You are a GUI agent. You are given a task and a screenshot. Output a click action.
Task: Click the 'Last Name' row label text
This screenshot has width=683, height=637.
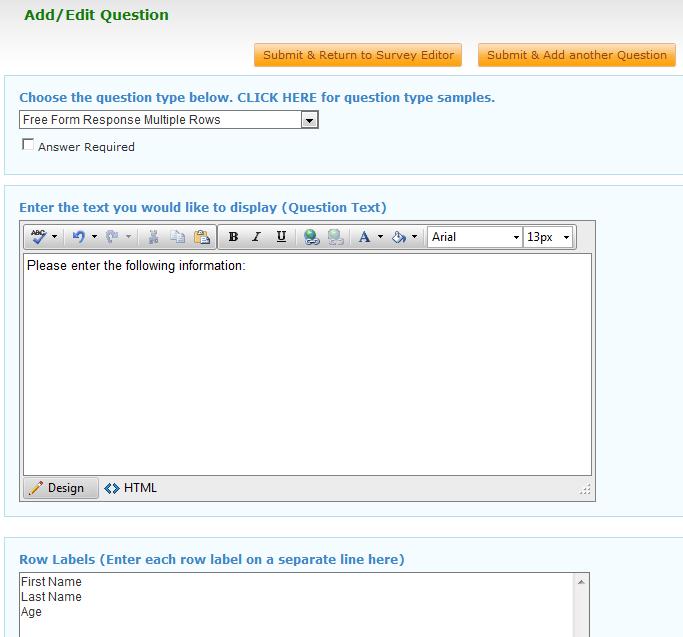click(51, 596)
